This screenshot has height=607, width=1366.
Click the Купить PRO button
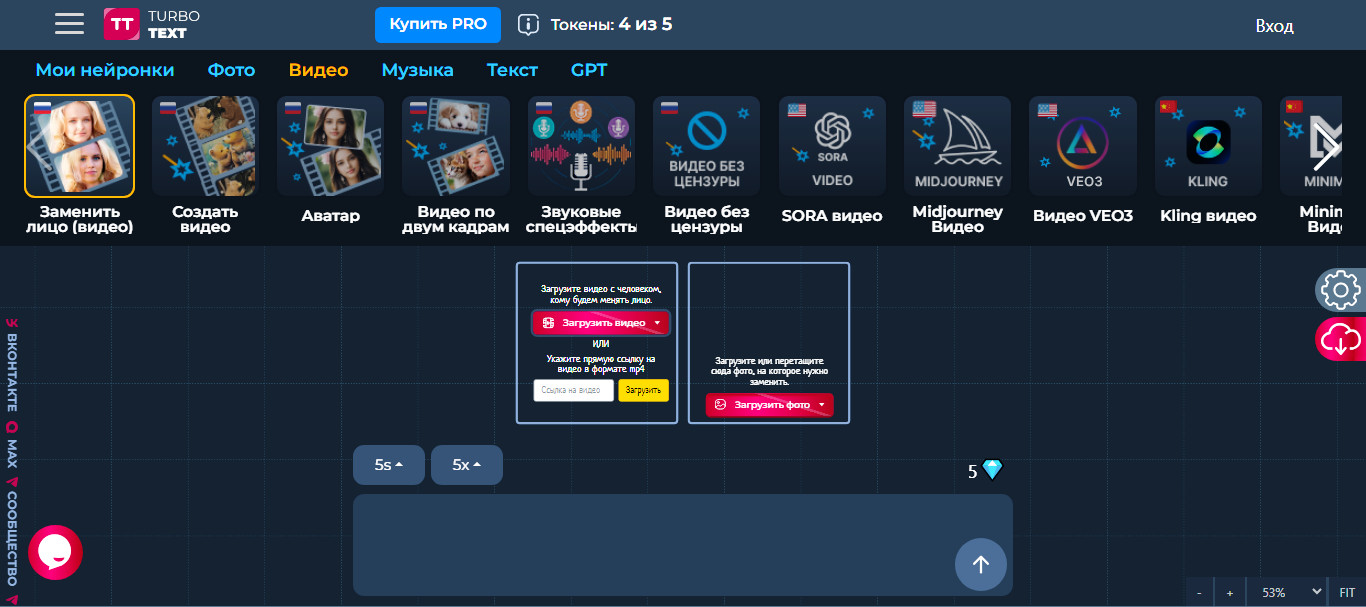click(x=438, y=24)
